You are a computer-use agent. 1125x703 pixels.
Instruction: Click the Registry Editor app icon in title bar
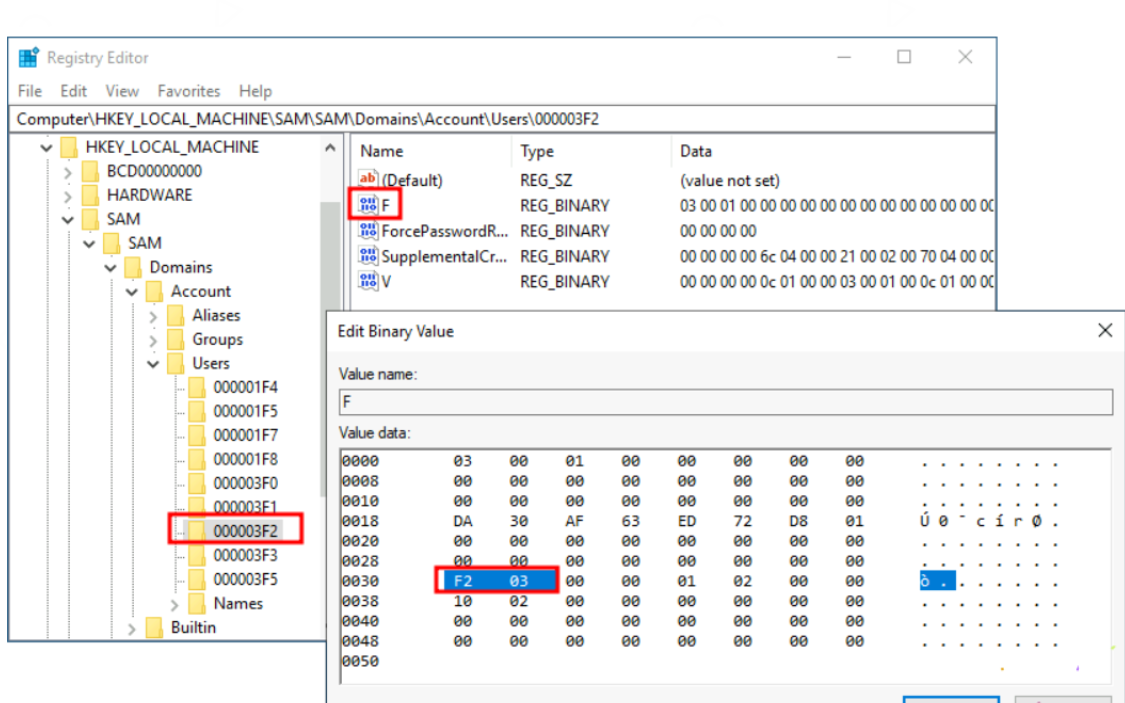tap(29, 57)
